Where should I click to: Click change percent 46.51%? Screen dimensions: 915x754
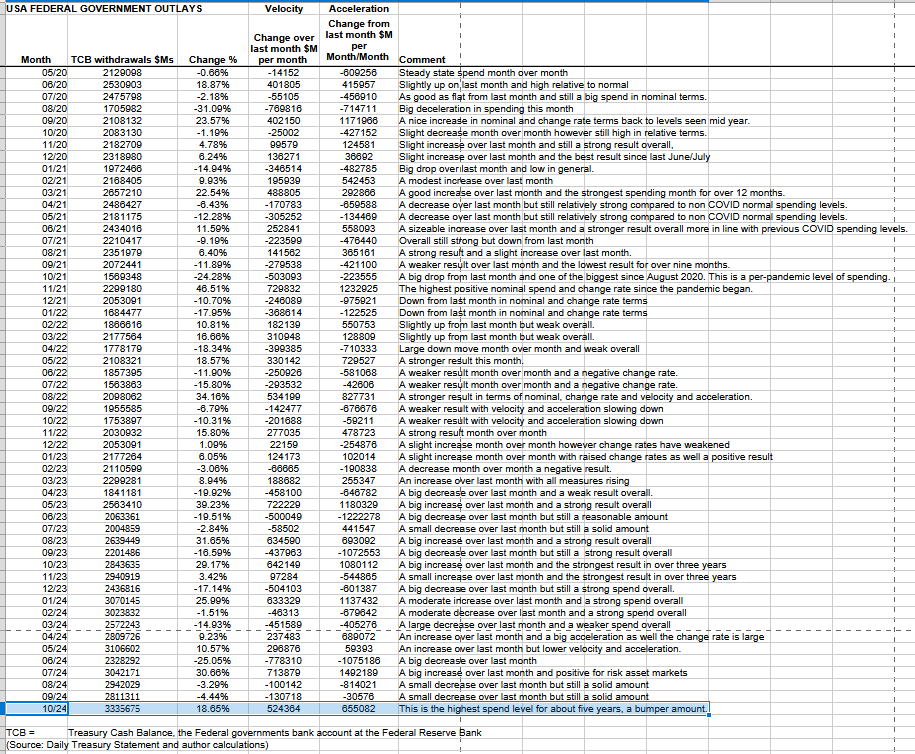pos(213,289)
